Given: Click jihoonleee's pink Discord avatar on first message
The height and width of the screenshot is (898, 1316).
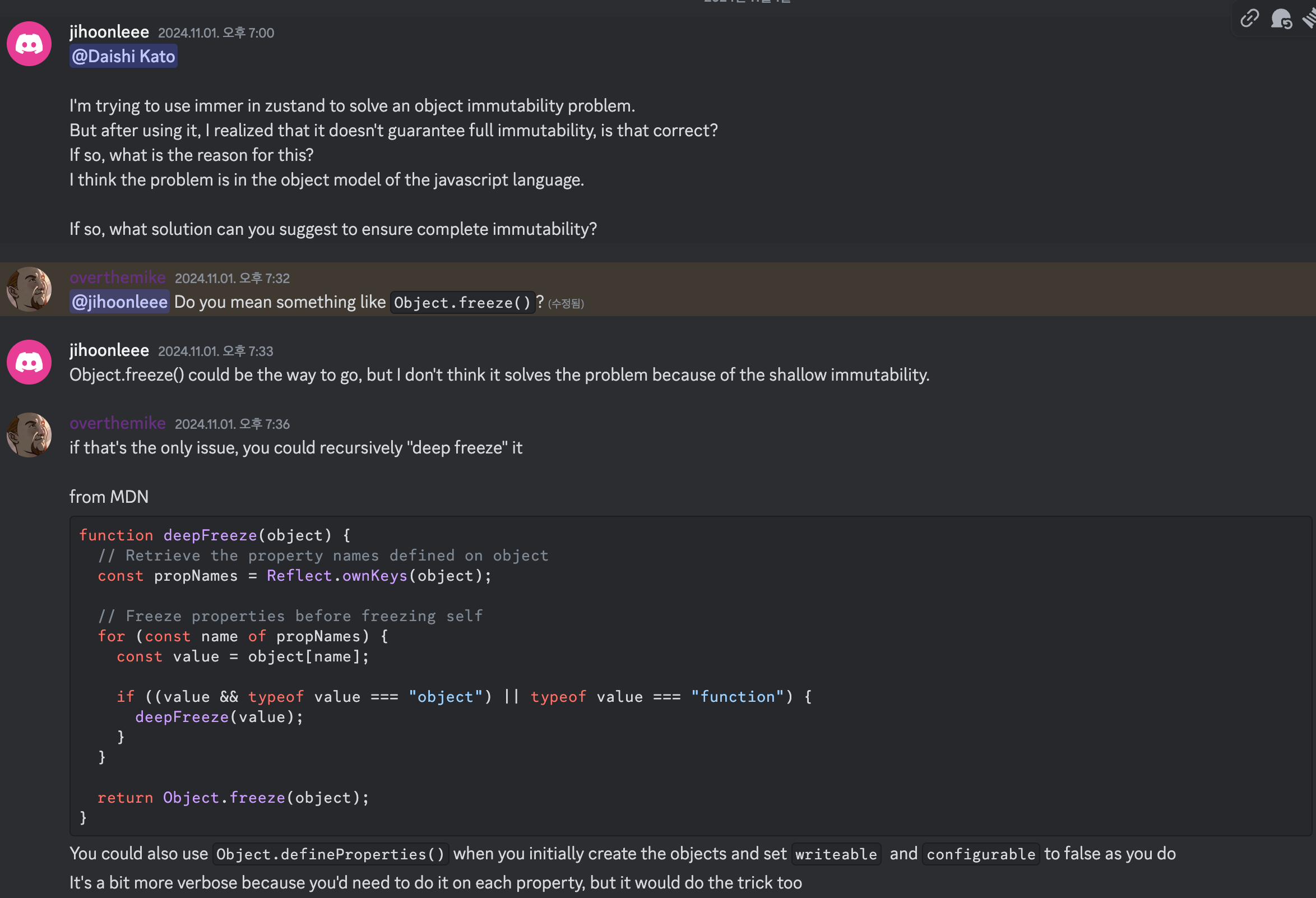Looking at the screenshot, I should (x=29, y=44).
